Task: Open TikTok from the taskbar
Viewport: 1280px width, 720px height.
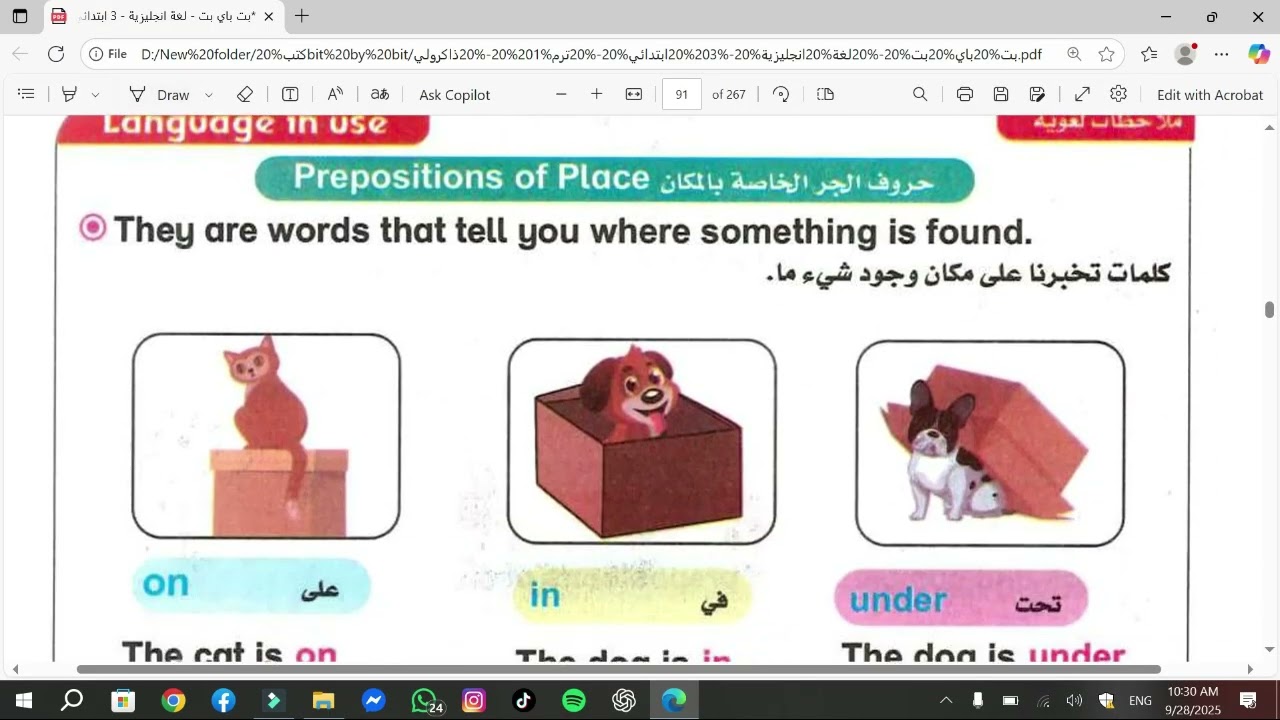Action: click(x=524, y=700)
